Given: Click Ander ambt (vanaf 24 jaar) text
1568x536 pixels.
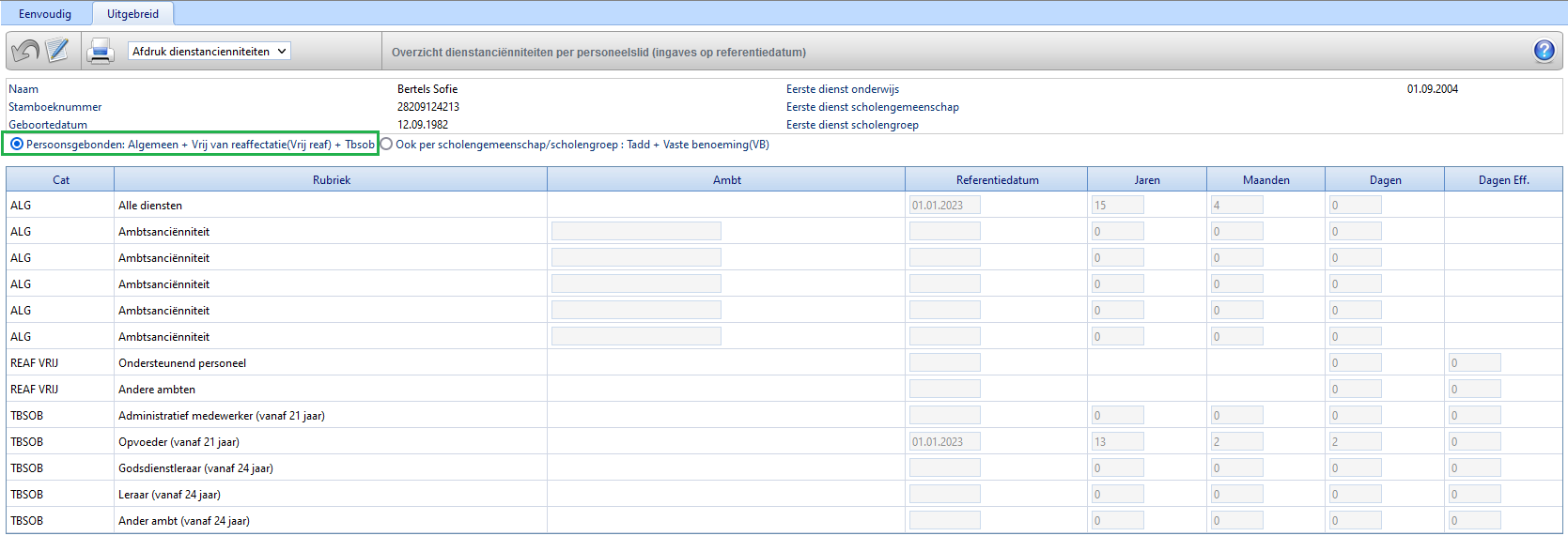Looking at the screenshot, I should pyautogui.click(x=184, y=521).
